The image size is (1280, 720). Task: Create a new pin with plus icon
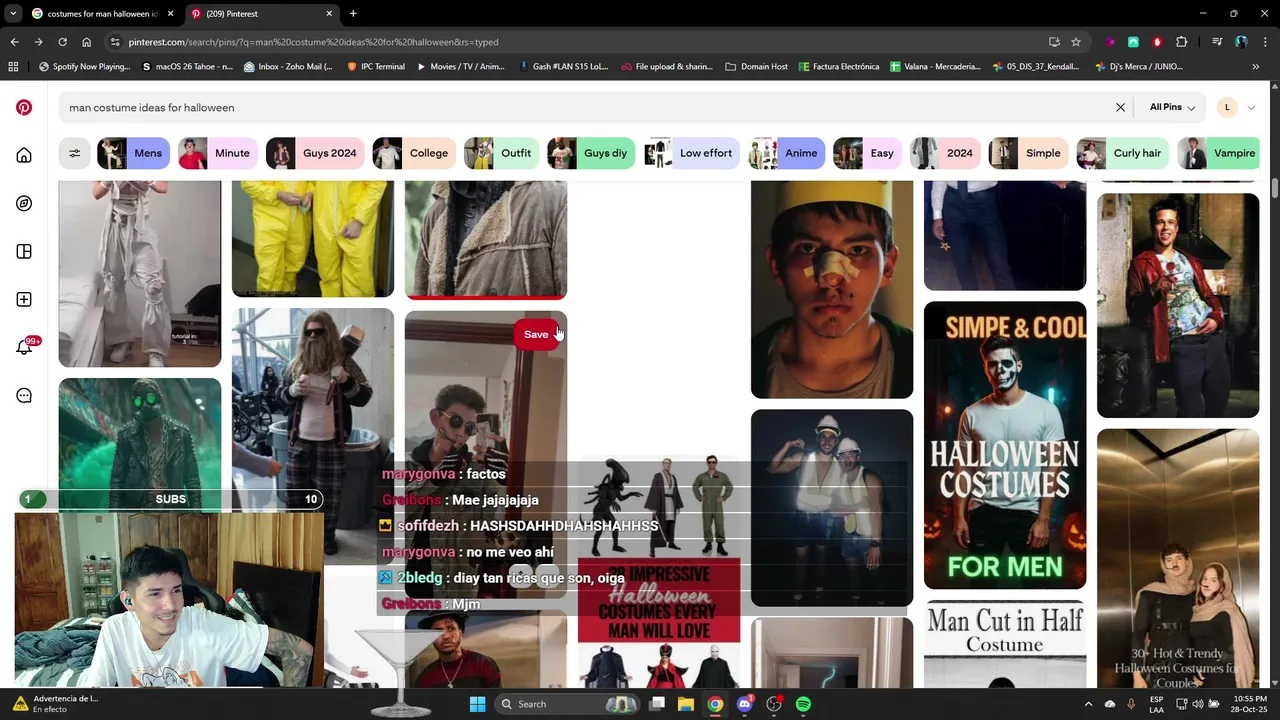[x=24, y=299]
